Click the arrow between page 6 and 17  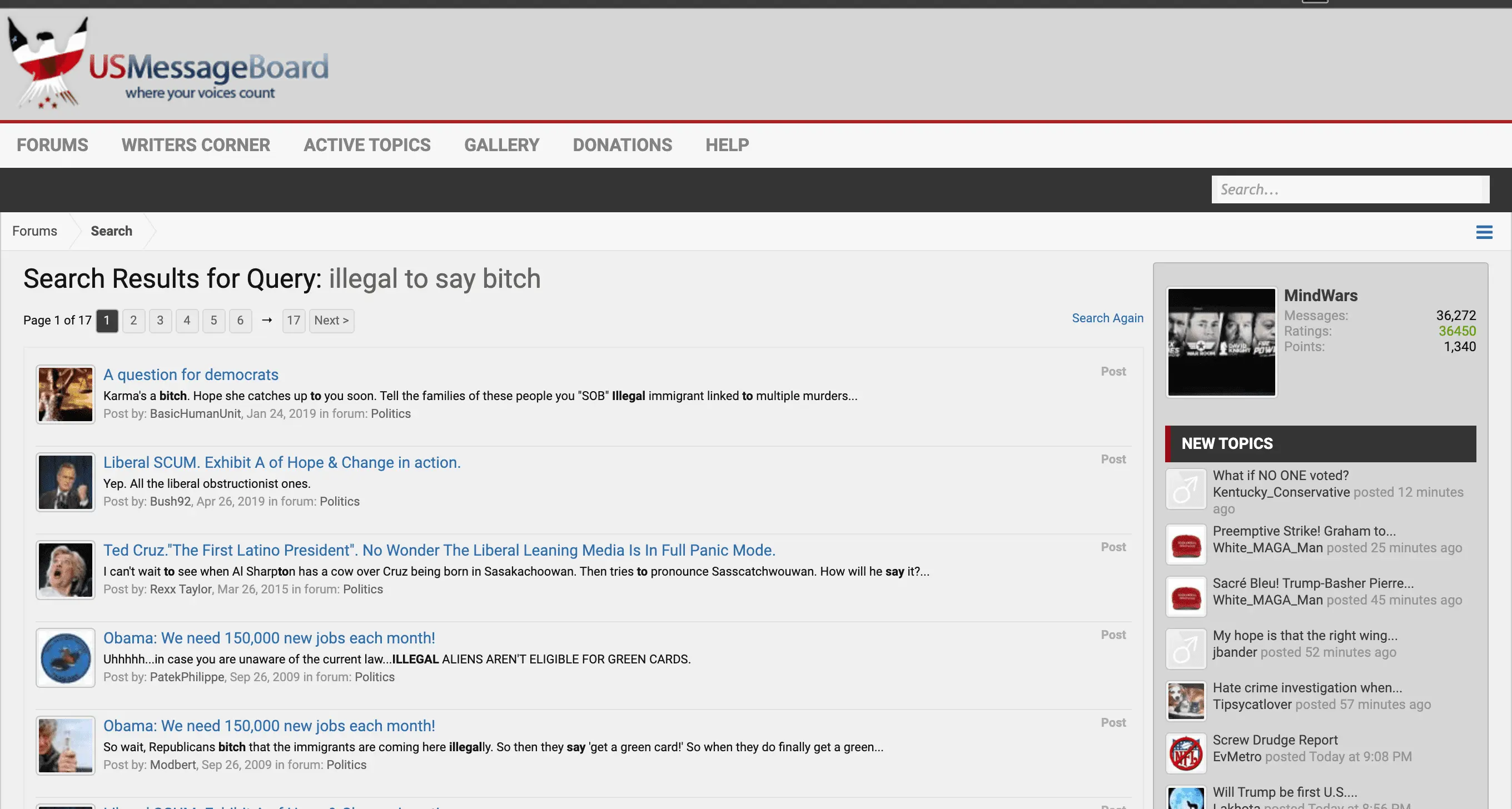(267, 320)
